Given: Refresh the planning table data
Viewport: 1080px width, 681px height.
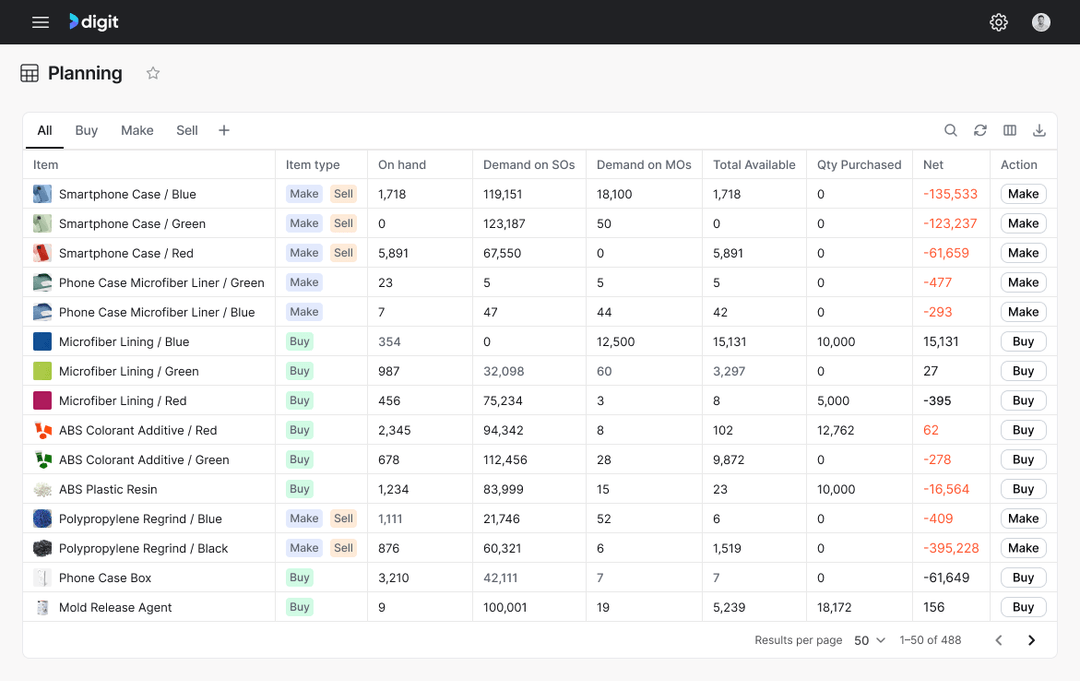Looking at the screenshot, I should coord(980,130).
